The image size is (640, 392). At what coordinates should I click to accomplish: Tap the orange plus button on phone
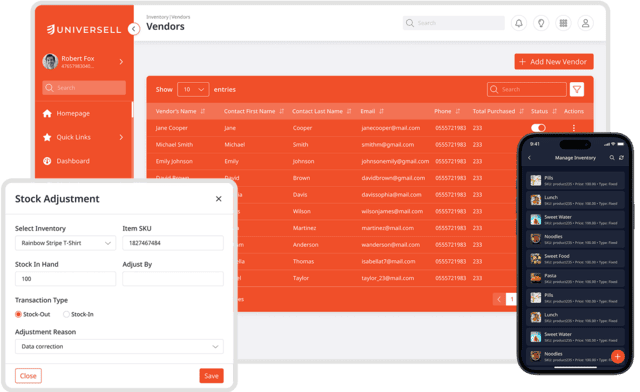618,356
